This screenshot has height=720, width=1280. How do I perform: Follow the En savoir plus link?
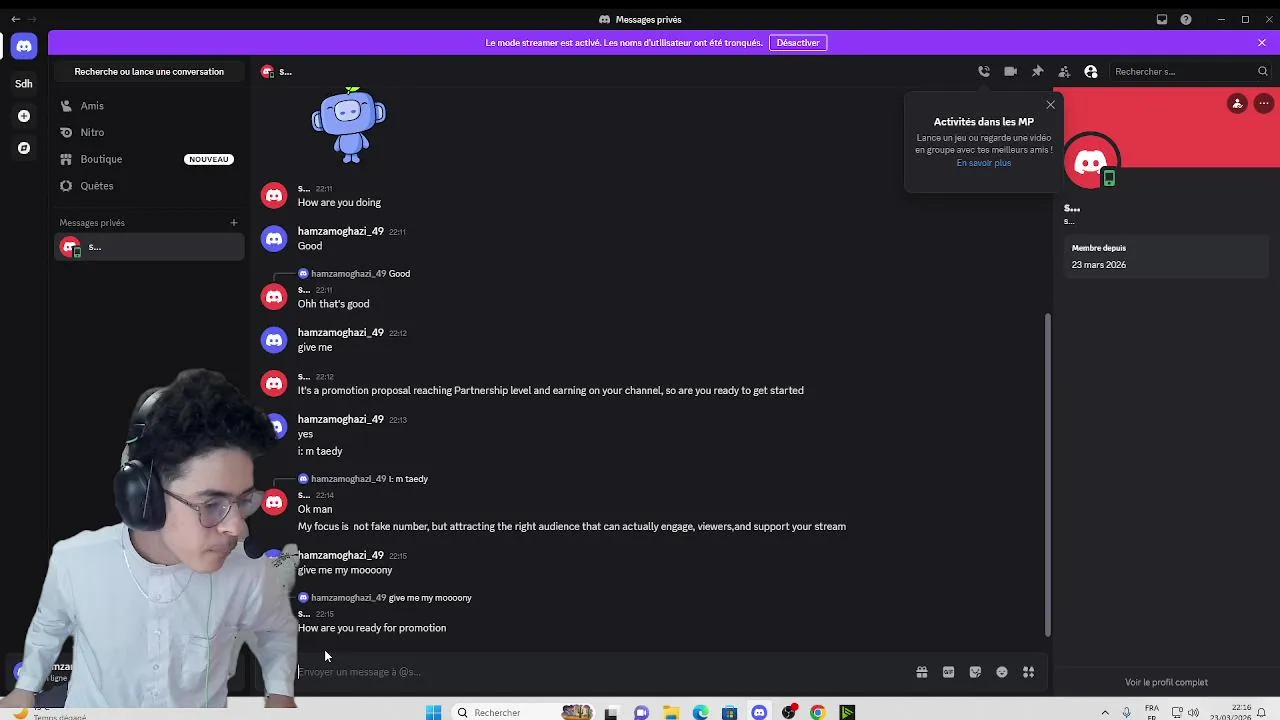(x=983, y=163)
